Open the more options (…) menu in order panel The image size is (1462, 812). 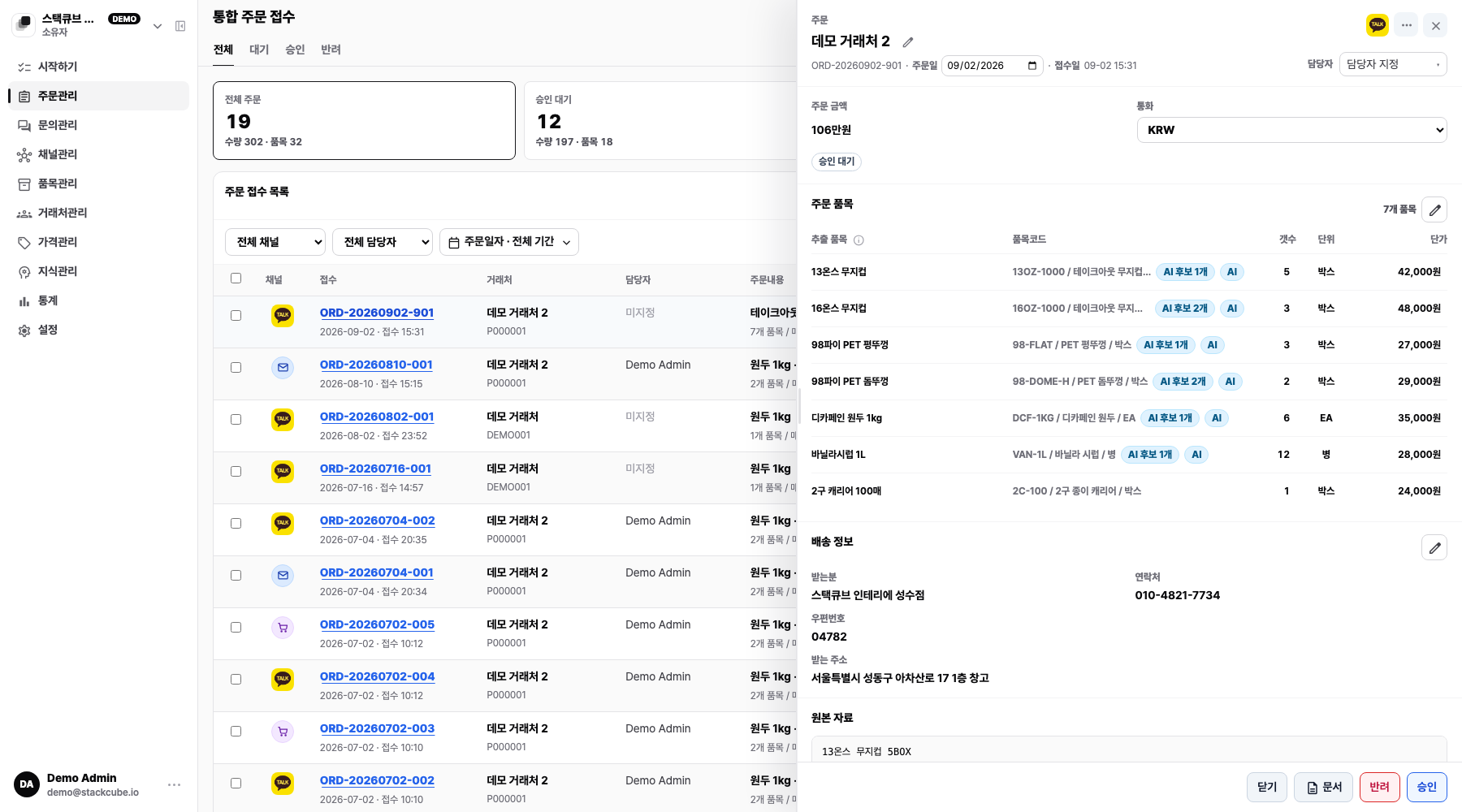tap(1407, 25)
